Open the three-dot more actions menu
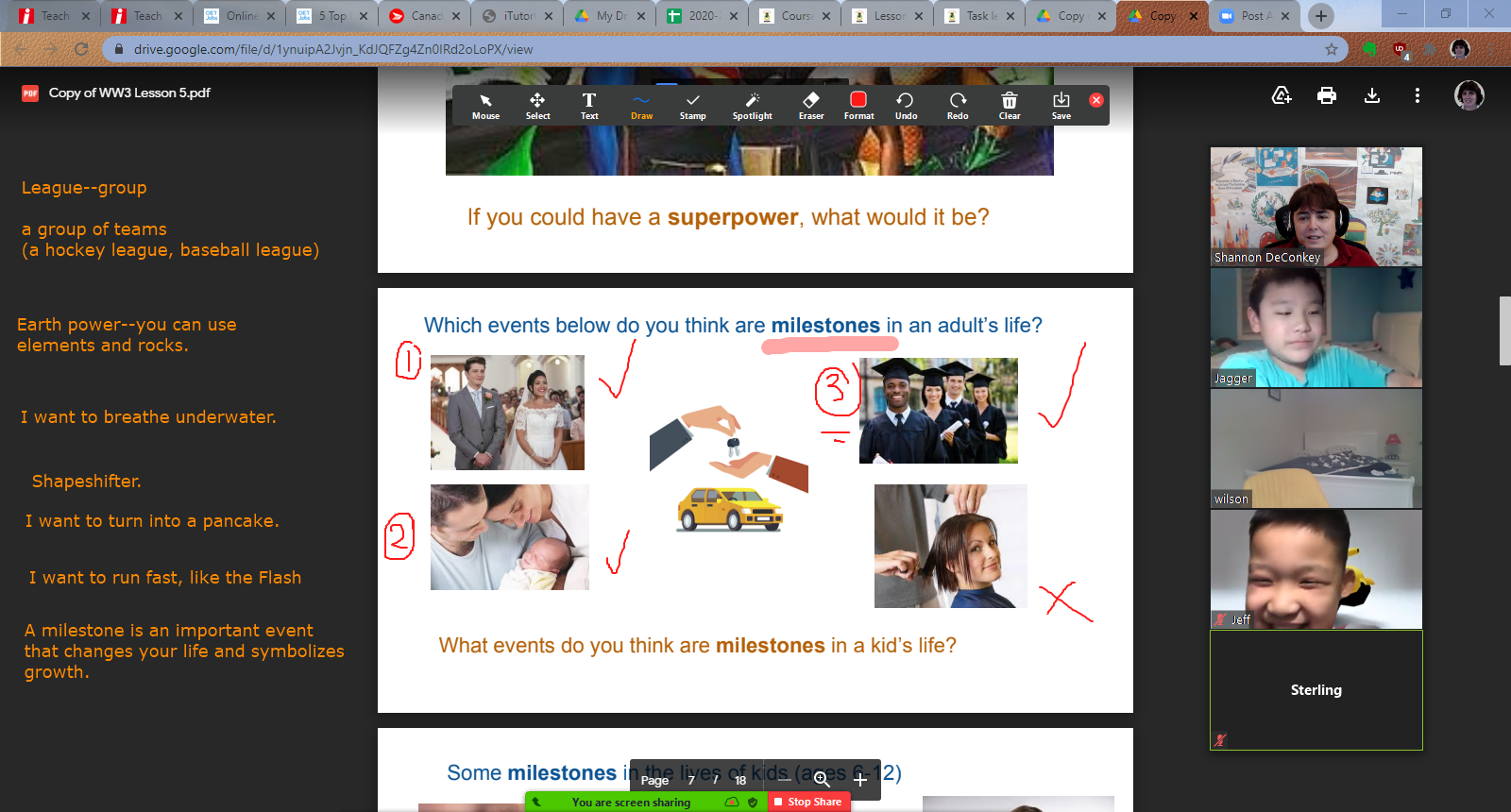The width and height of the screenshot is (1511, 812). pos(1418,95)
